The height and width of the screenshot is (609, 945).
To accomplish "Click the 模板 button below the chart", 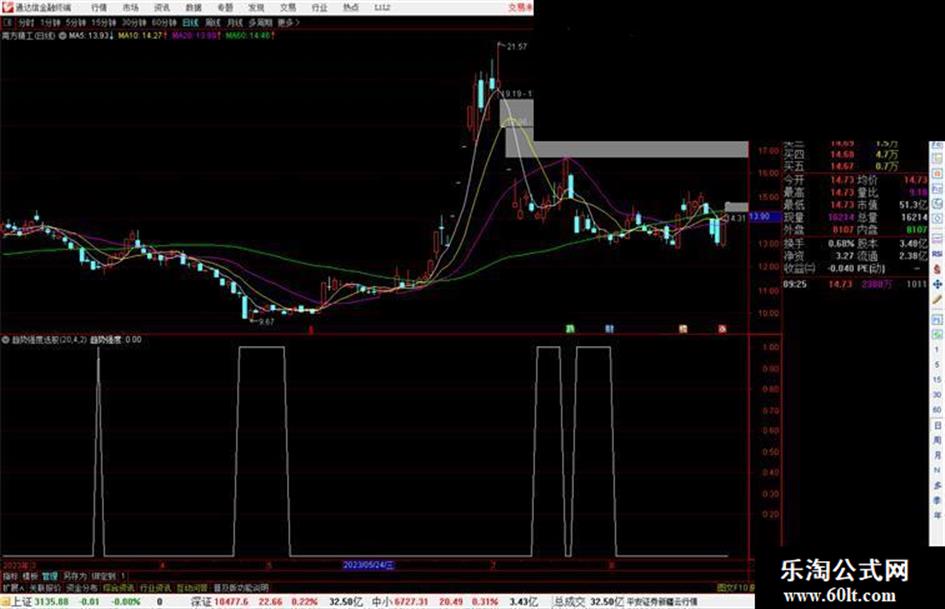I will click(30, 576).
